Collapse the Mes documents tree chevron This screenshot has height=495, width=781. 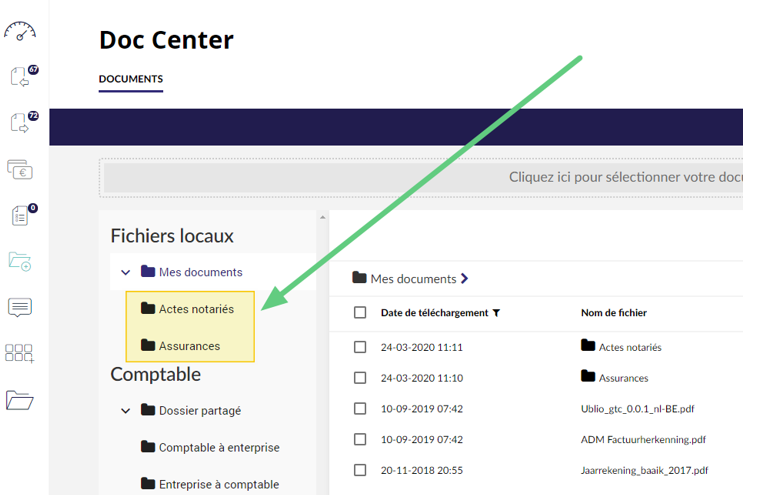coord(126,272)
